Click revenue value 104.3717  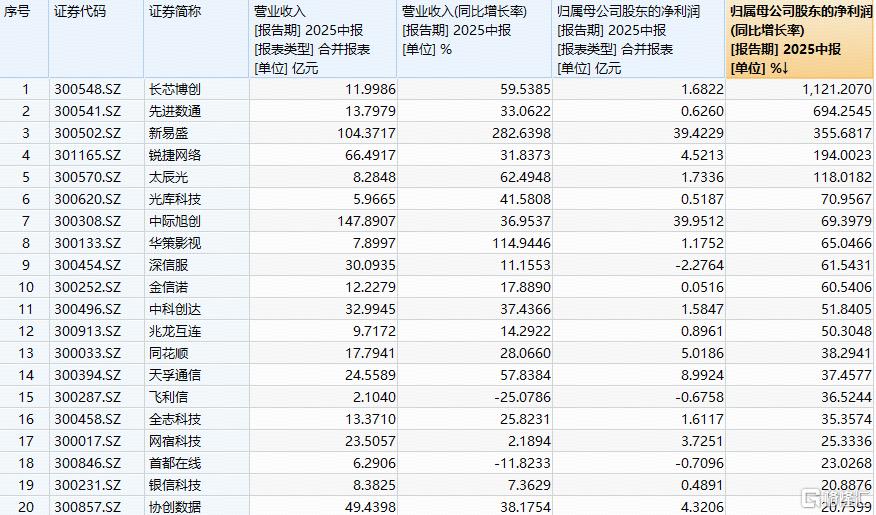(x=366, y=133)
